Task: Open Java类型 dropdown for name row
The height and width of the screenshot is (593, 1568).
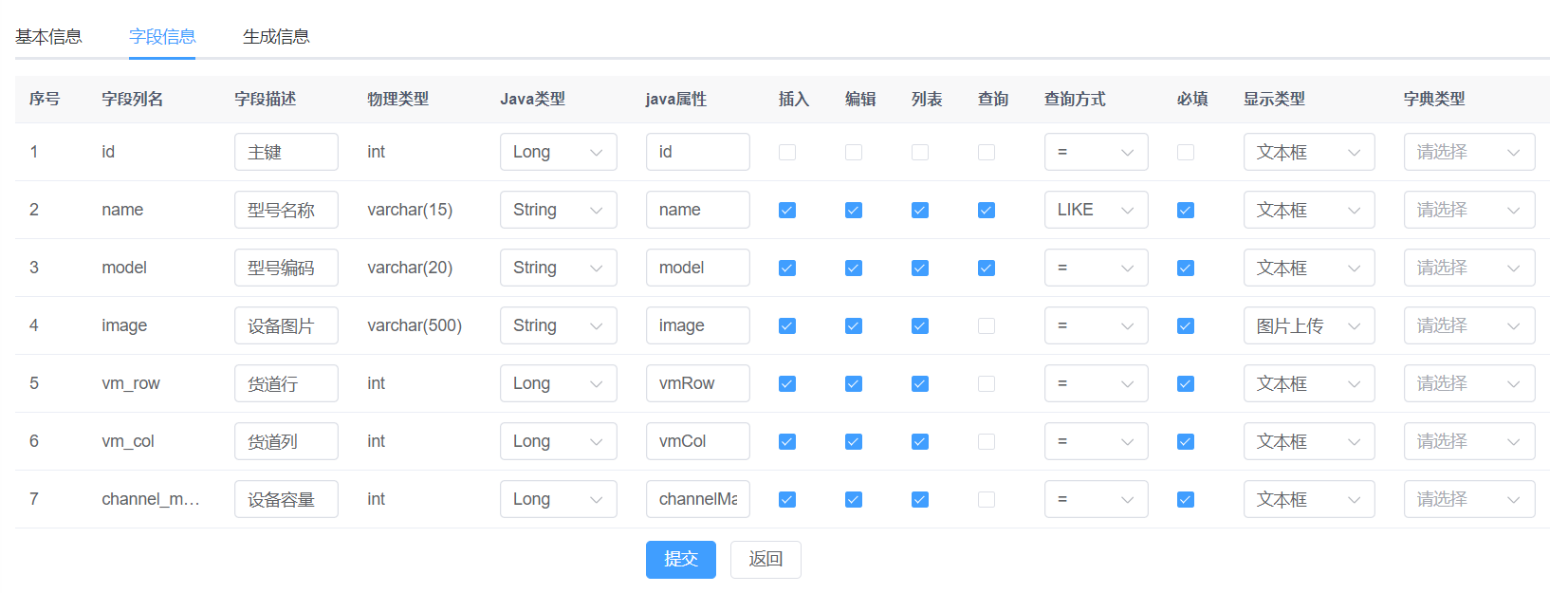Action: (558, 211)
